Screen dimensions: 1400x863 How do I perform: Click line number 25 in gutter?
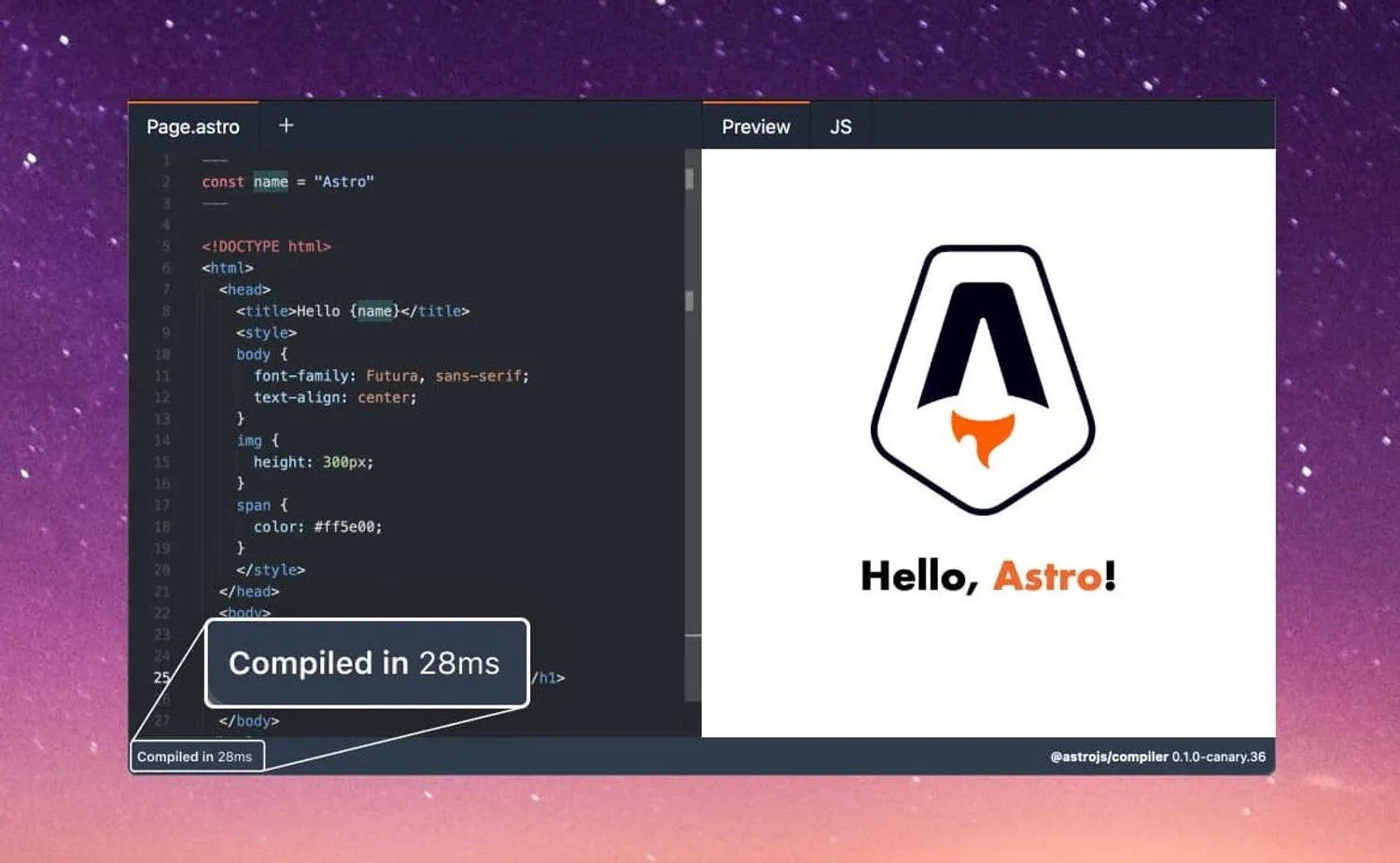point(161,678)
